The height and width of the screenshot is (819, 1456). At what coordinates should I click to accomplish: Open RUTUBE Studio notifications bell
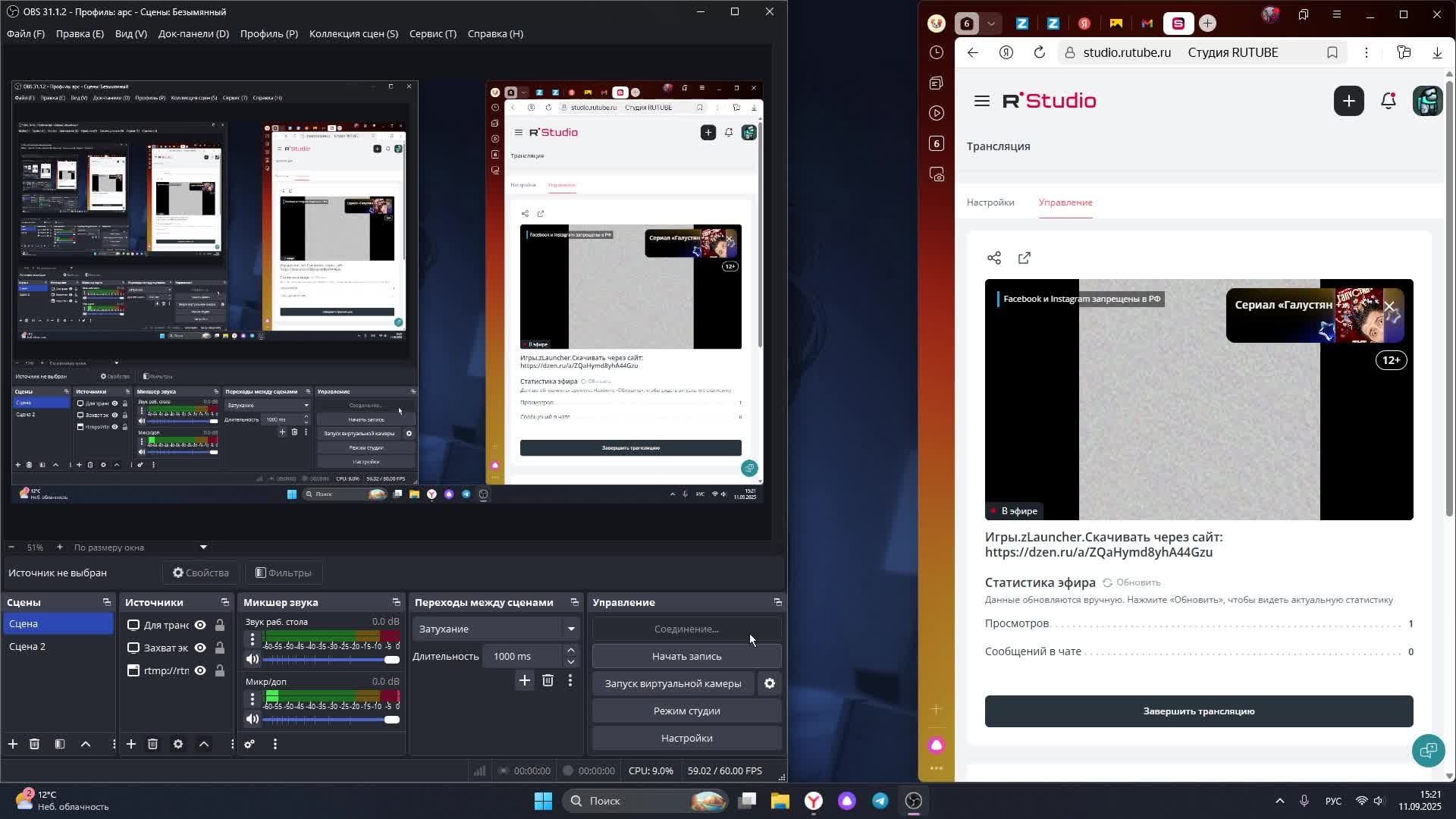coord(1389,101)
